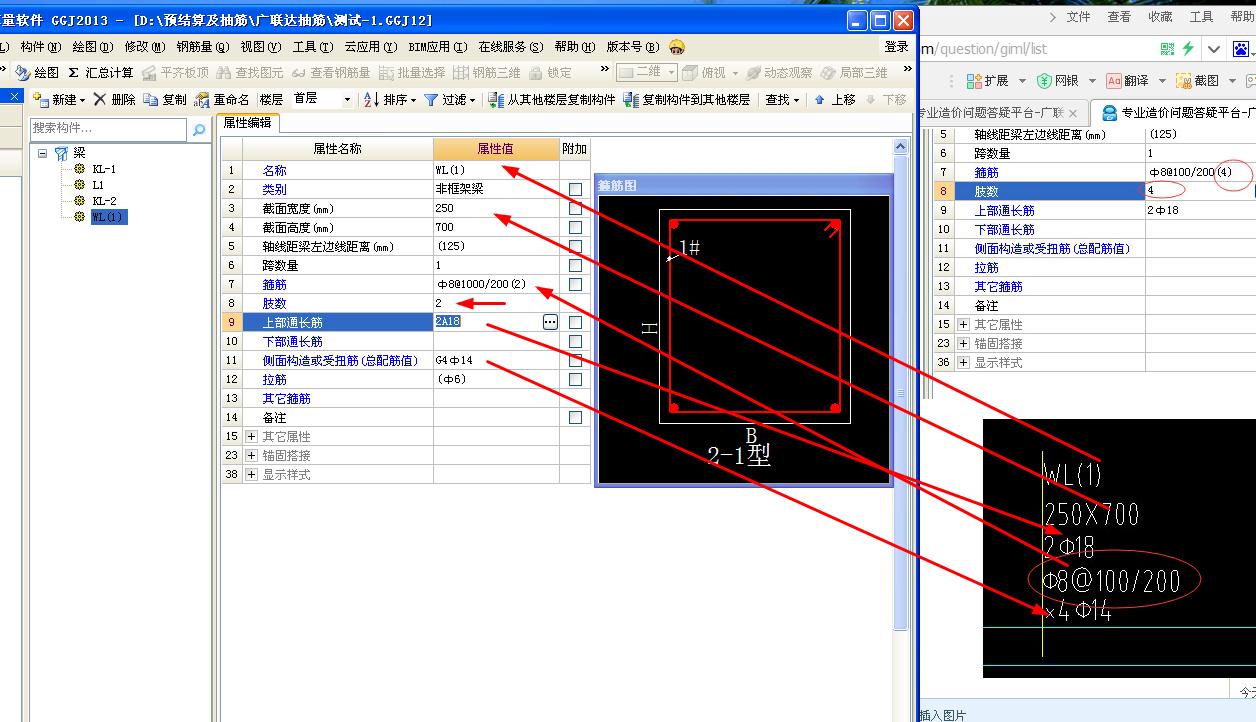The image size is (1256, 722).
Task: Click the magnifier icon beside component search
Action: point(199,129)
